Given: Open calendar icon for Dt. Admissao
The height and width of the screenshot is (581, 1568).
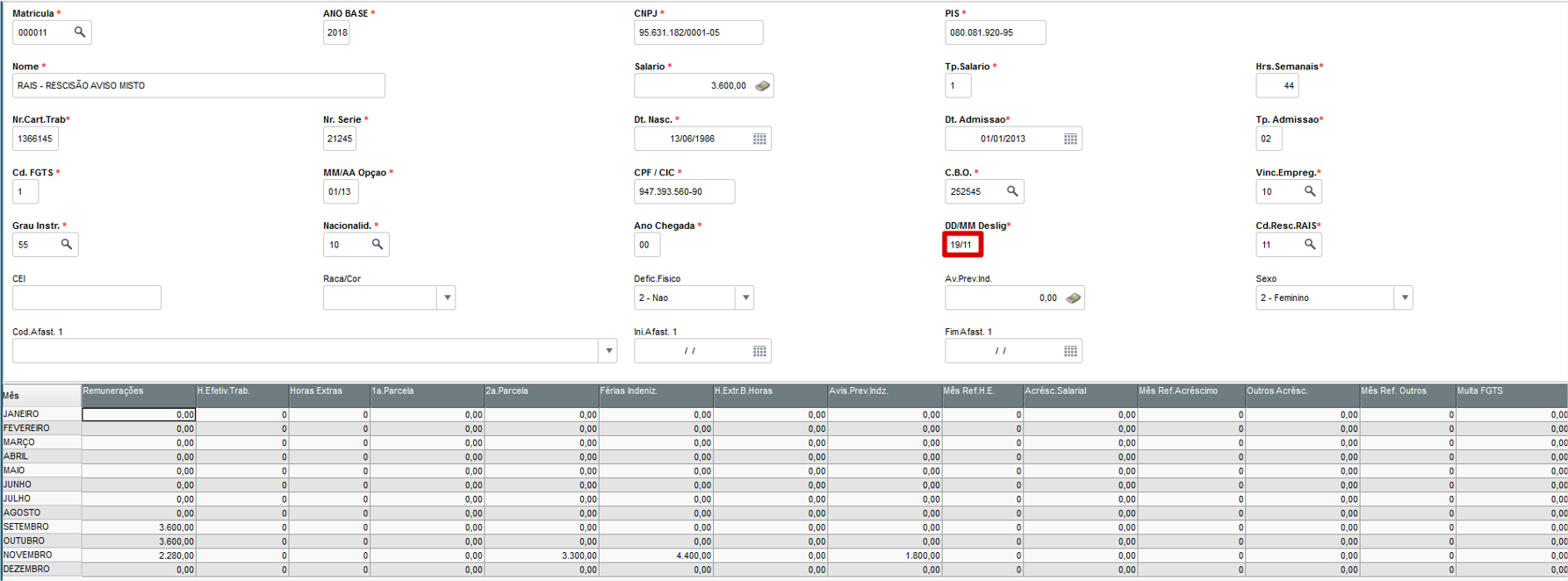Looking at the screenshot, I should click(1070, 139).
